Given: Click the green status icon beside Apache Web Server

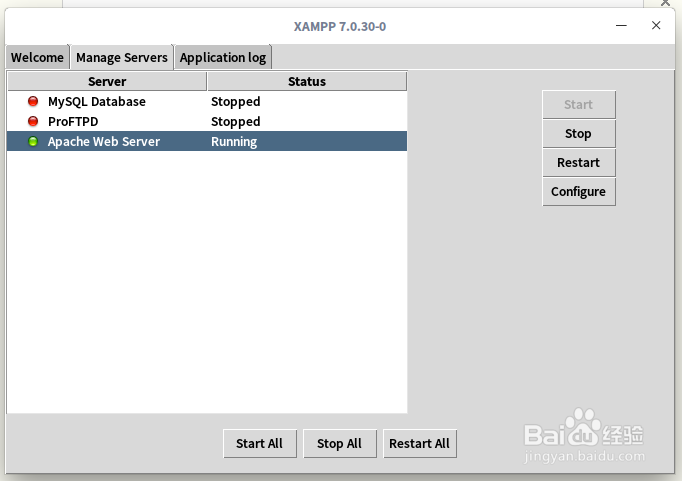Looking at the screenshot, I should 33,141.
